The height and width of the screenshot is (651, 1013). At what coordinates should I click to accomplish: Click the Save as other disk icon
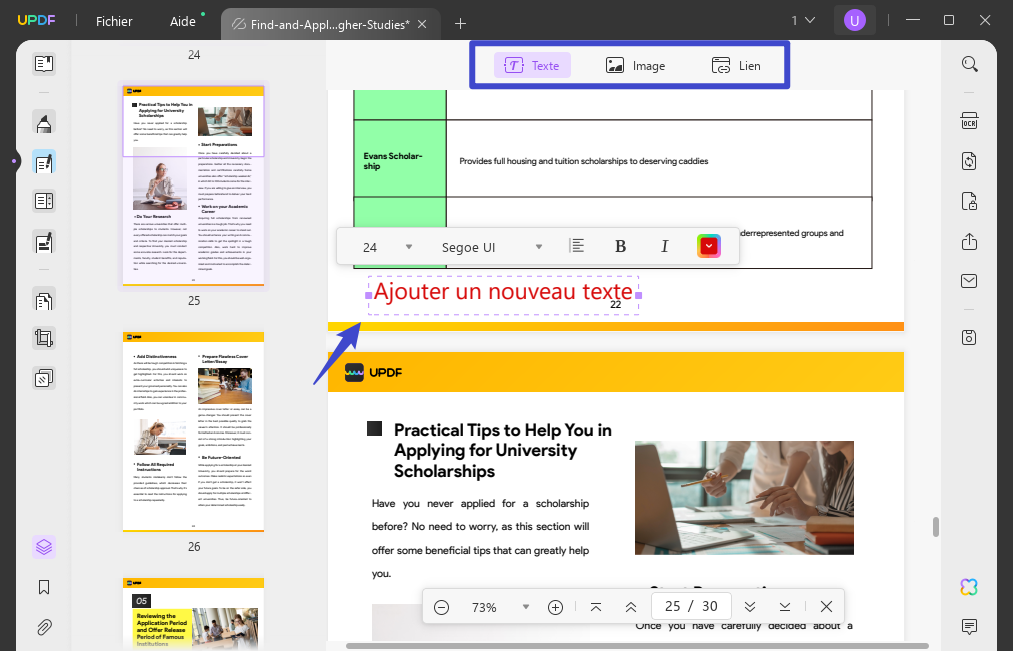click(x=969, y=337)
